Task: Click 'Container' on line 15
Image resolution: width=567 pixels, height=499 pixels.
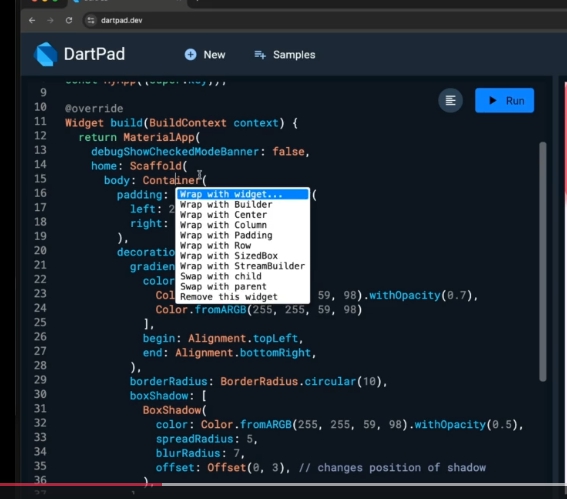Action: pyautogui.click(x=171, y=180)
